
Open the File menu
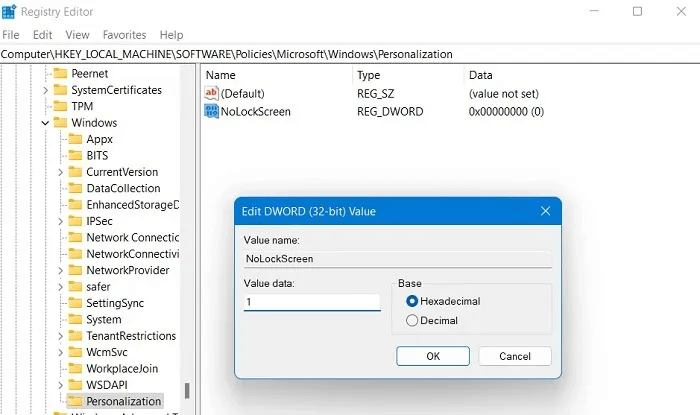coord(11,35)
